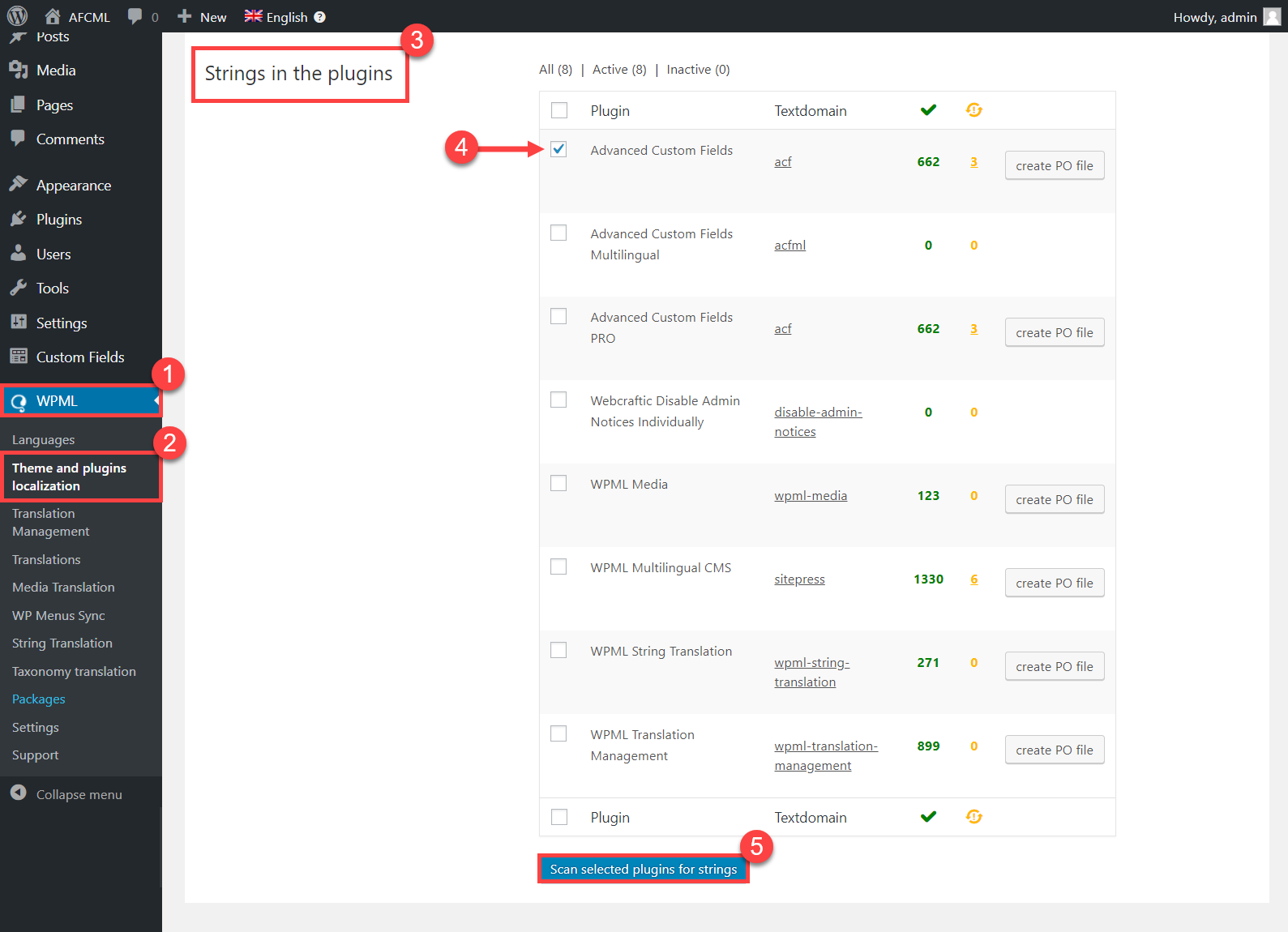Open the Custom Fields grid icon

18,356
